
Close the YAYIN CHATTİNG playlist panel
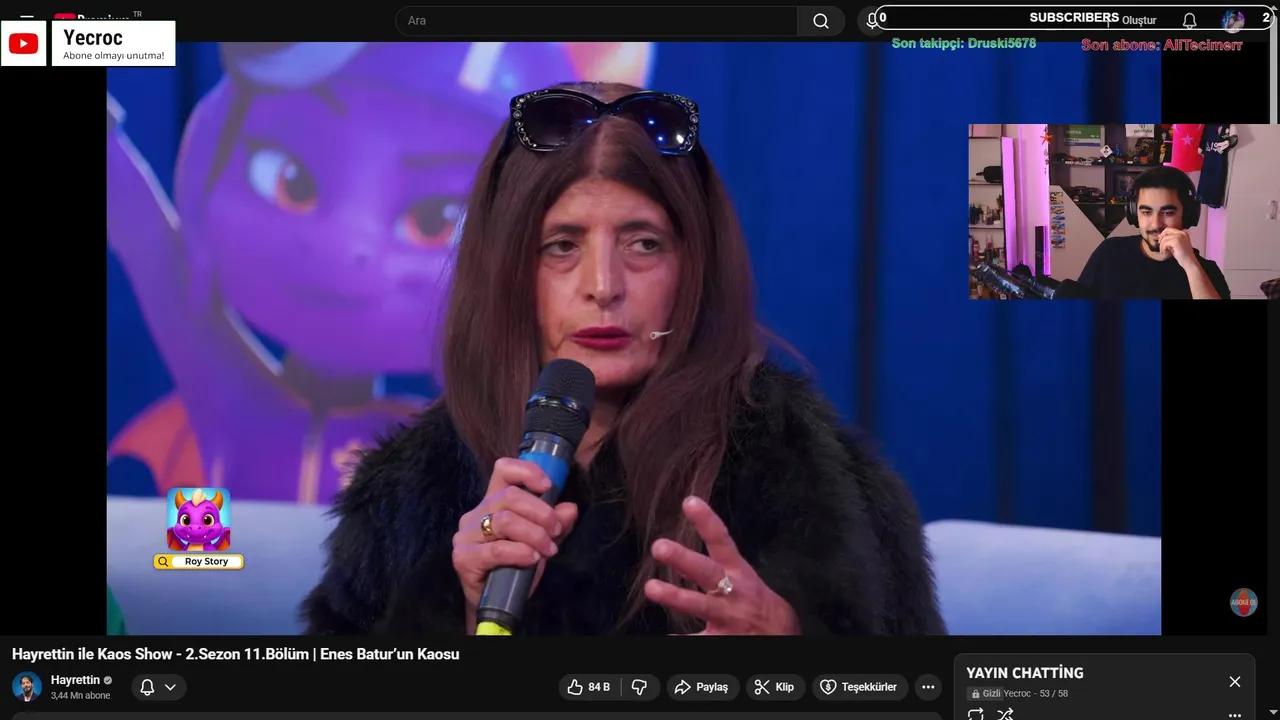[x=1235, y=682]
